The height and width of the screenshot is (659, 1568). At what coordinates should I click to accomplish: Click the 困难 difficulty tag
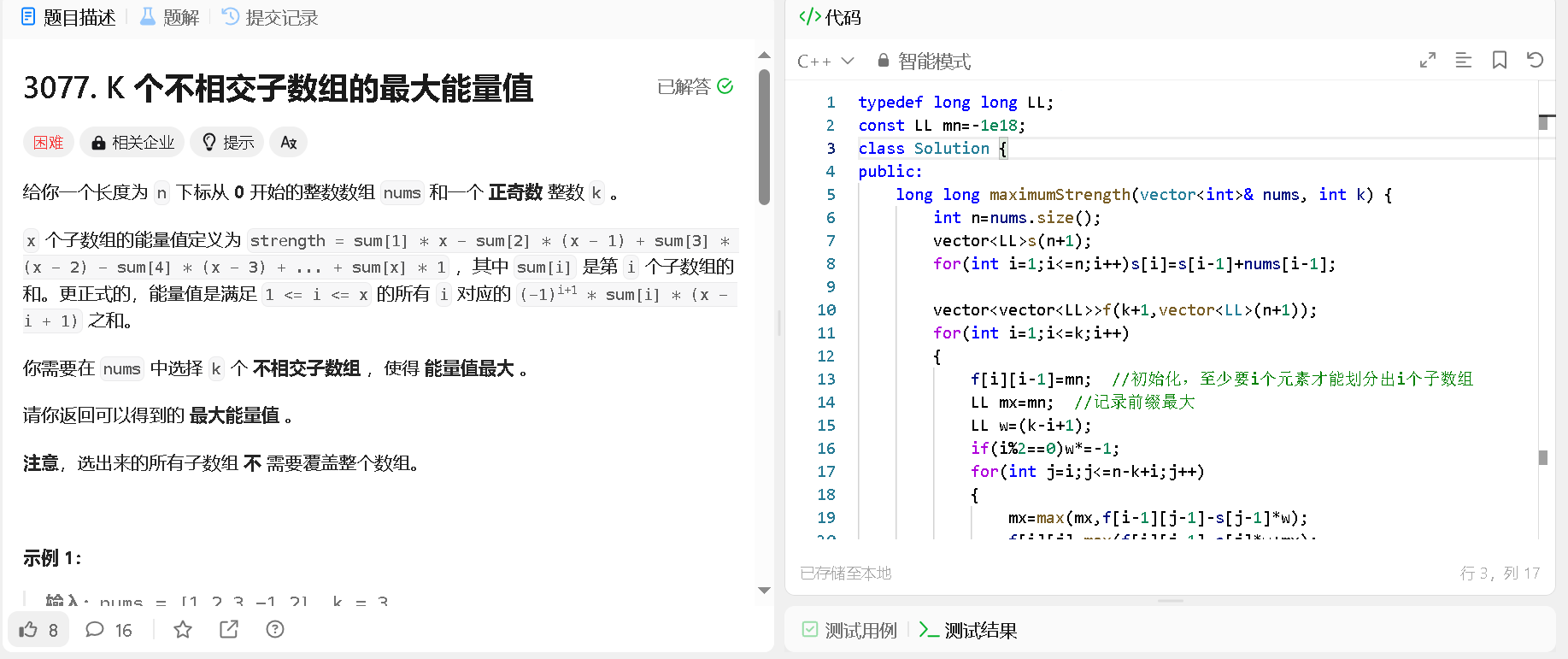coord(49,142)
